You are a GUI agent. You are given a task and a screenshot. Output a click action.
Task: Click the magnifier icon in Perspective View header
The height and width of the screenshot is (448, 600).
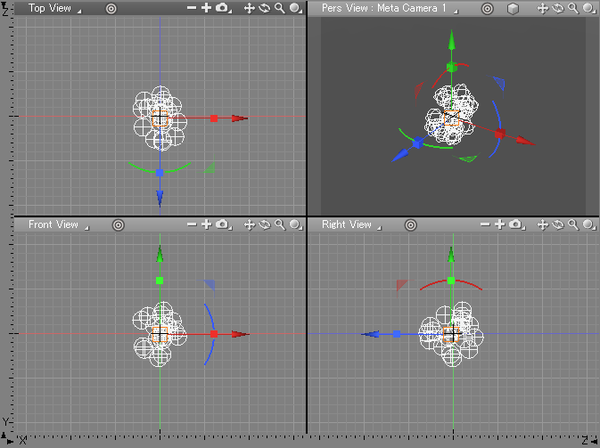click(x=573, y=8)
